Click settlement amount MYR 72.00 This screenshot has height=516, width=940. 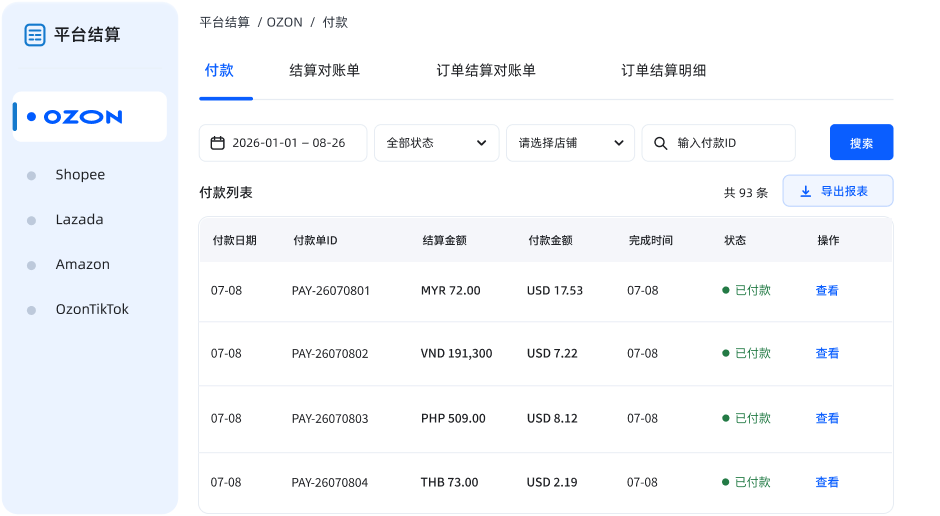pyautogui.click(x=450, y=291)
